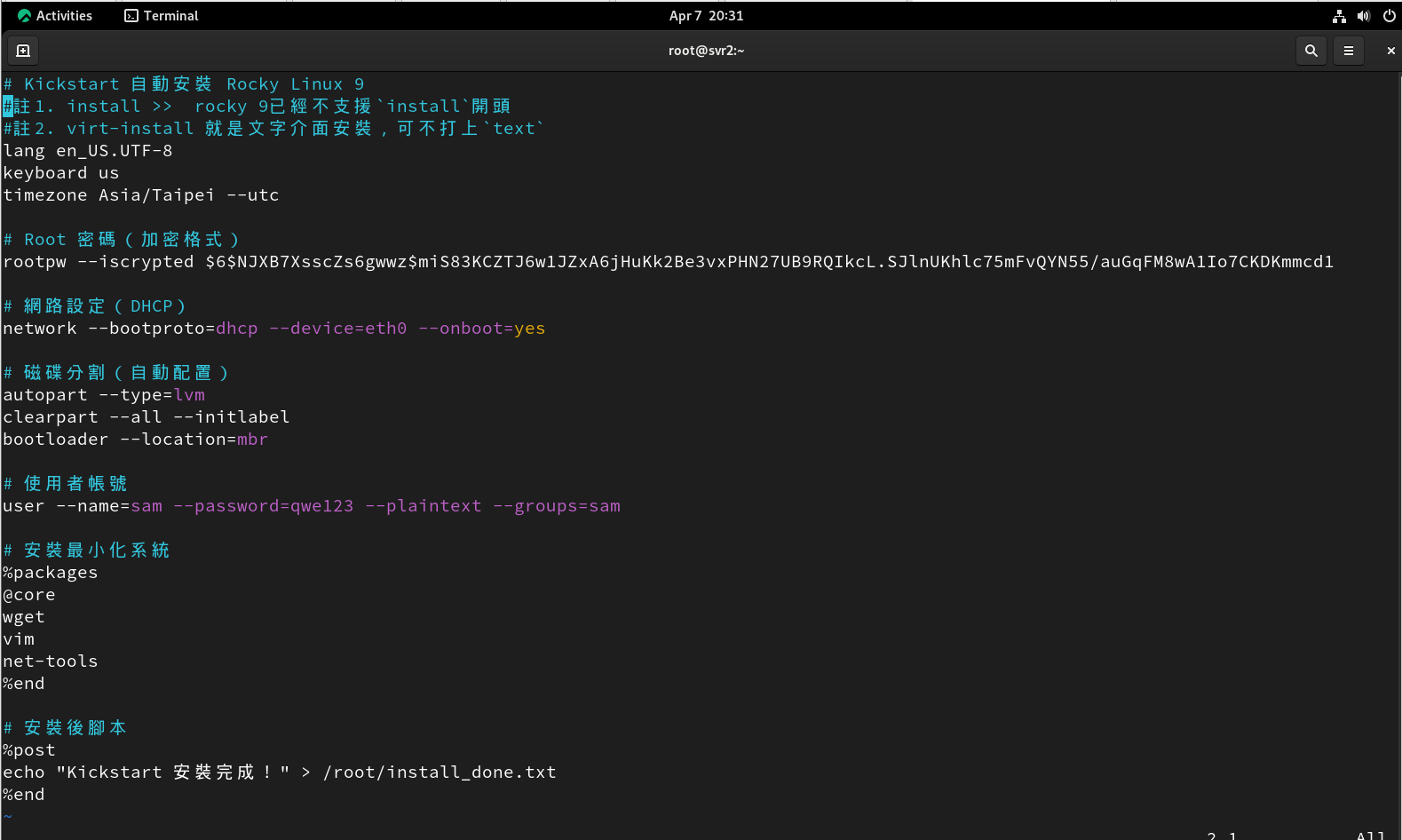This screenshot has width=1402, height=840.
Task: Click the terminal search magnifier icon
Action: pyautogui.click(x=1311, y=51)
